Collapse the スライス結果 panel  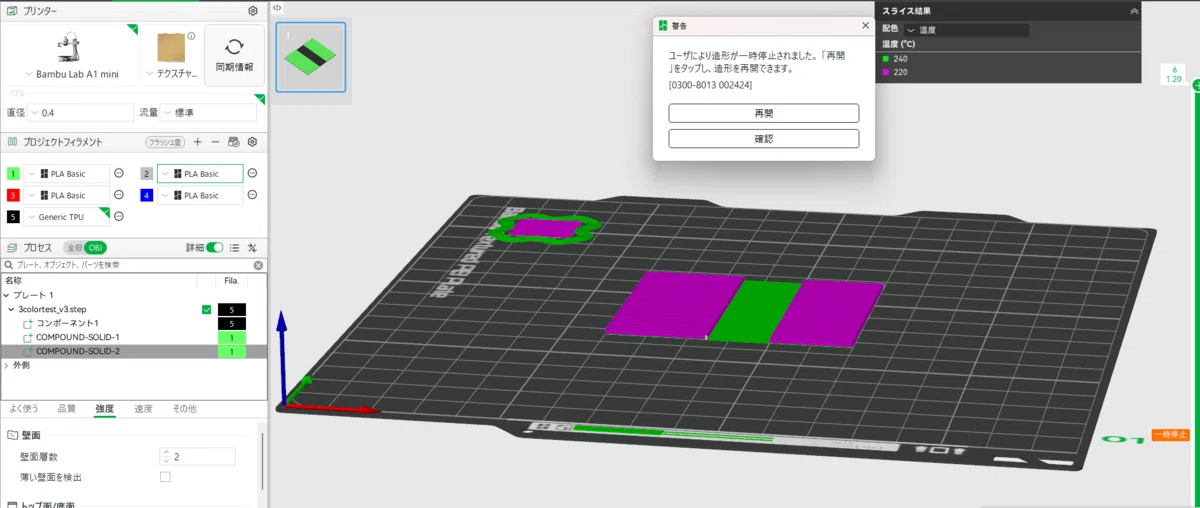[x=1134, y=10]
